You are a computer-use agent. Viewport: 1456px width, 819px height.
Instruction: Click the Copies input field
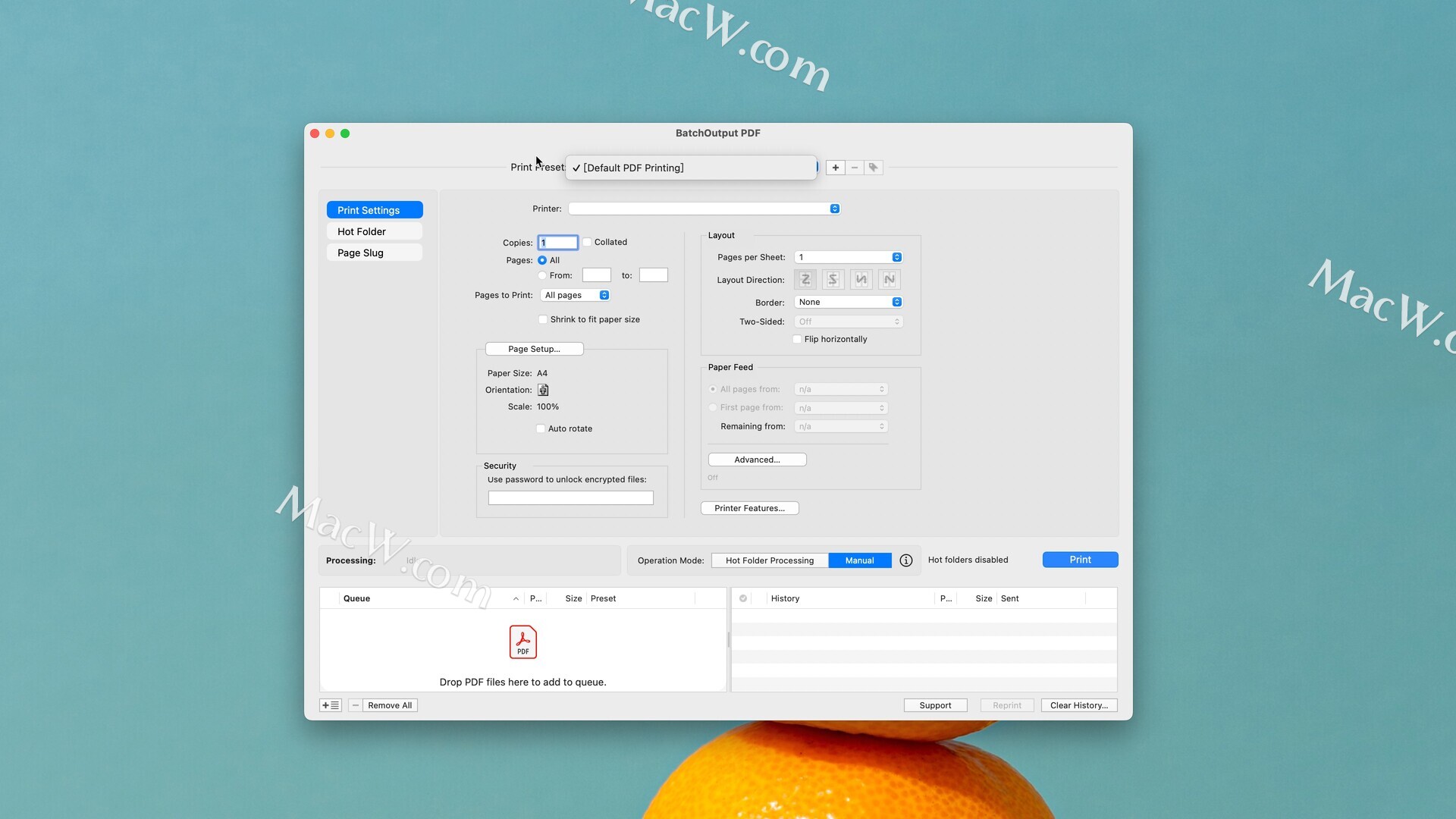click(x=558, y=243)
